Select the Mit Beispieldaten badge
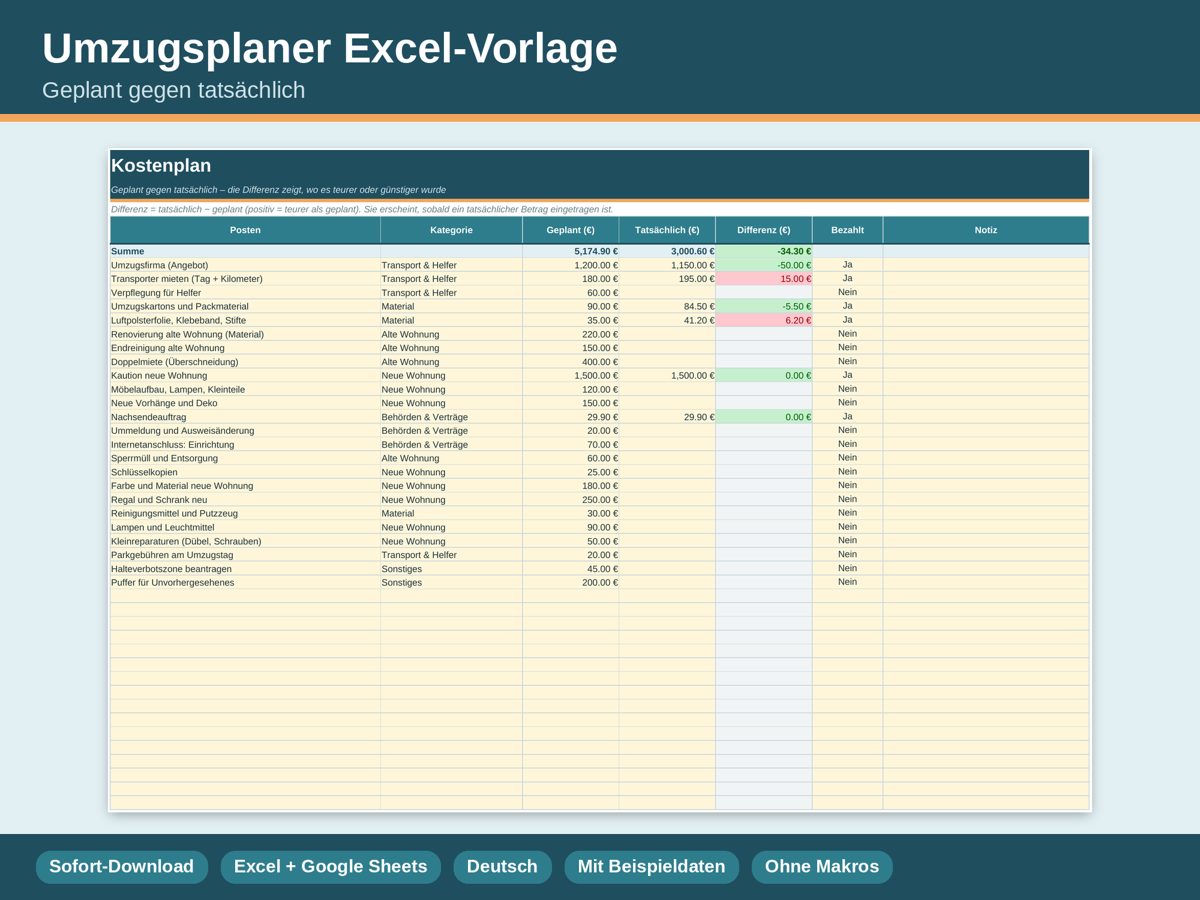This screenshot has height=900, width=1200. [x=651, y=867]
